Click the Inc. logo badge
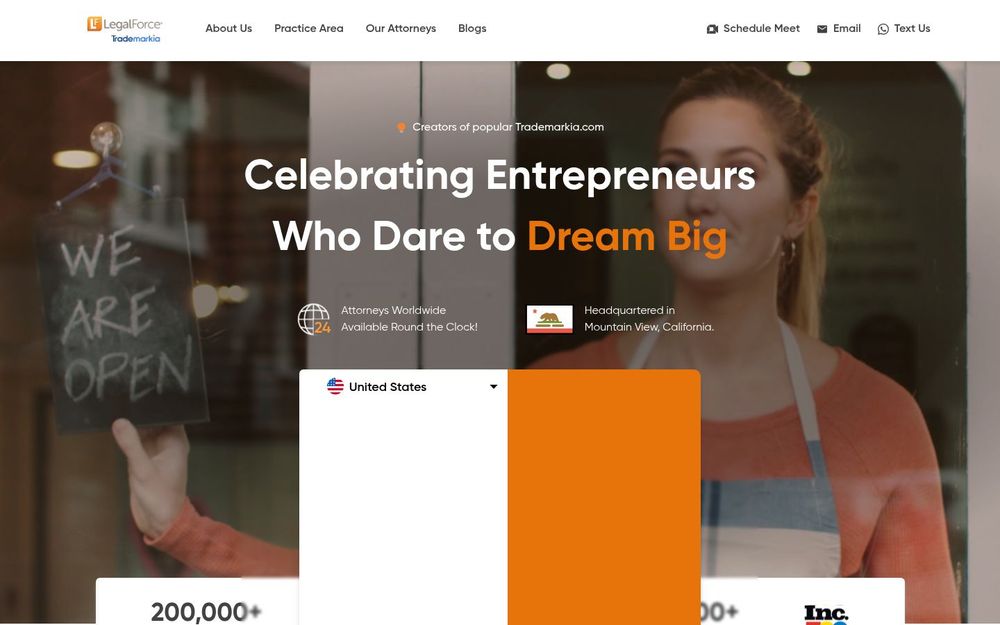This screenshot has height=625, width=1000. point(827,615)
